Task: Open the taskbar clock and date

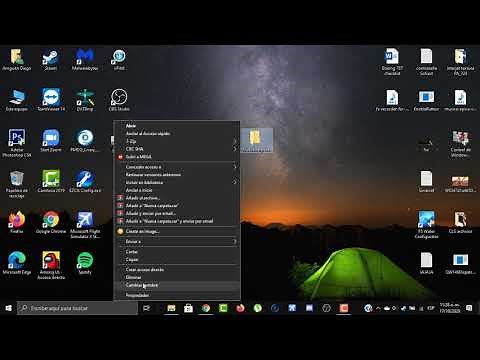Action: (450, 308)
